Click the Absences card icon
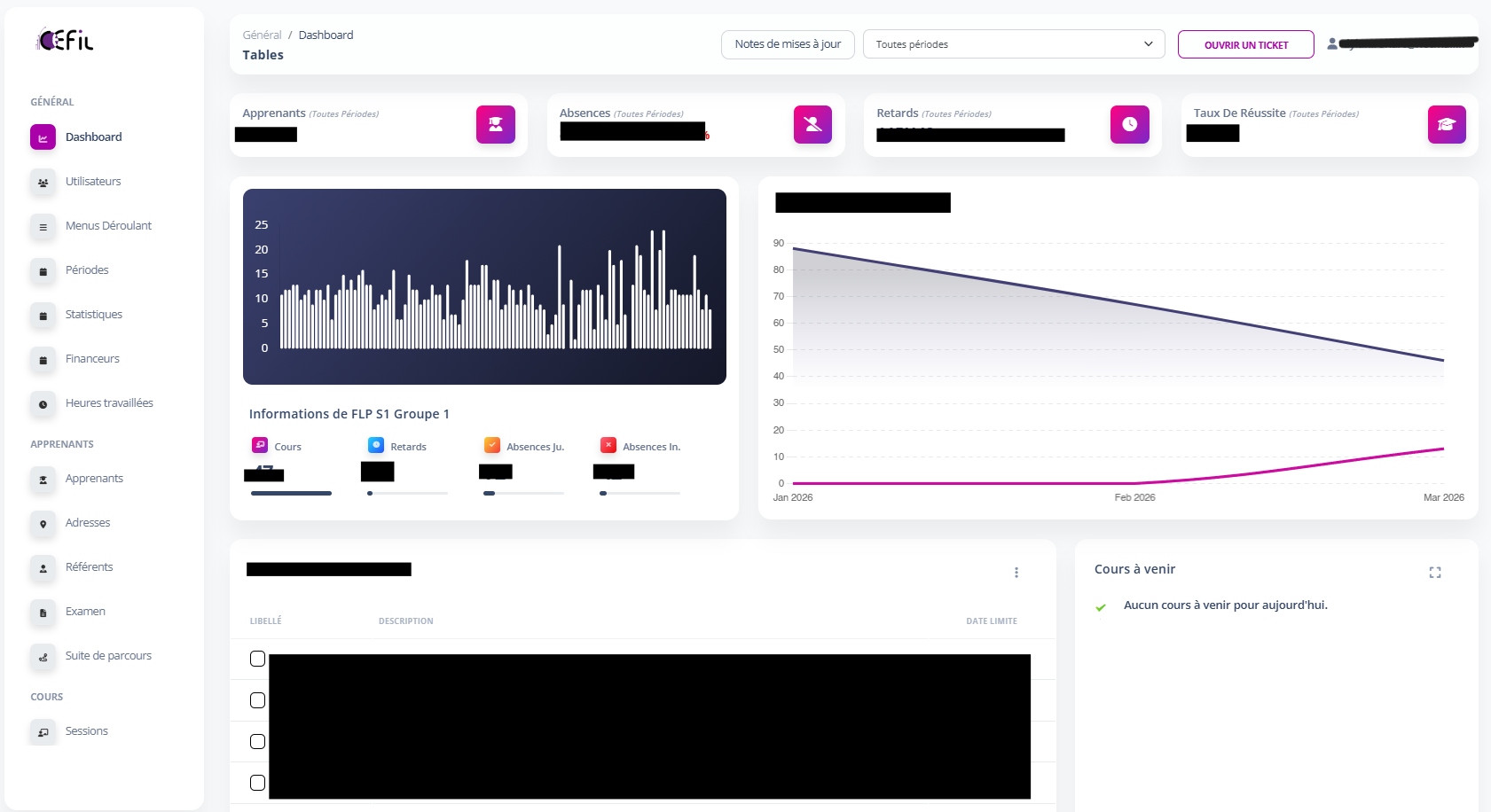 [x=812, y=125]
